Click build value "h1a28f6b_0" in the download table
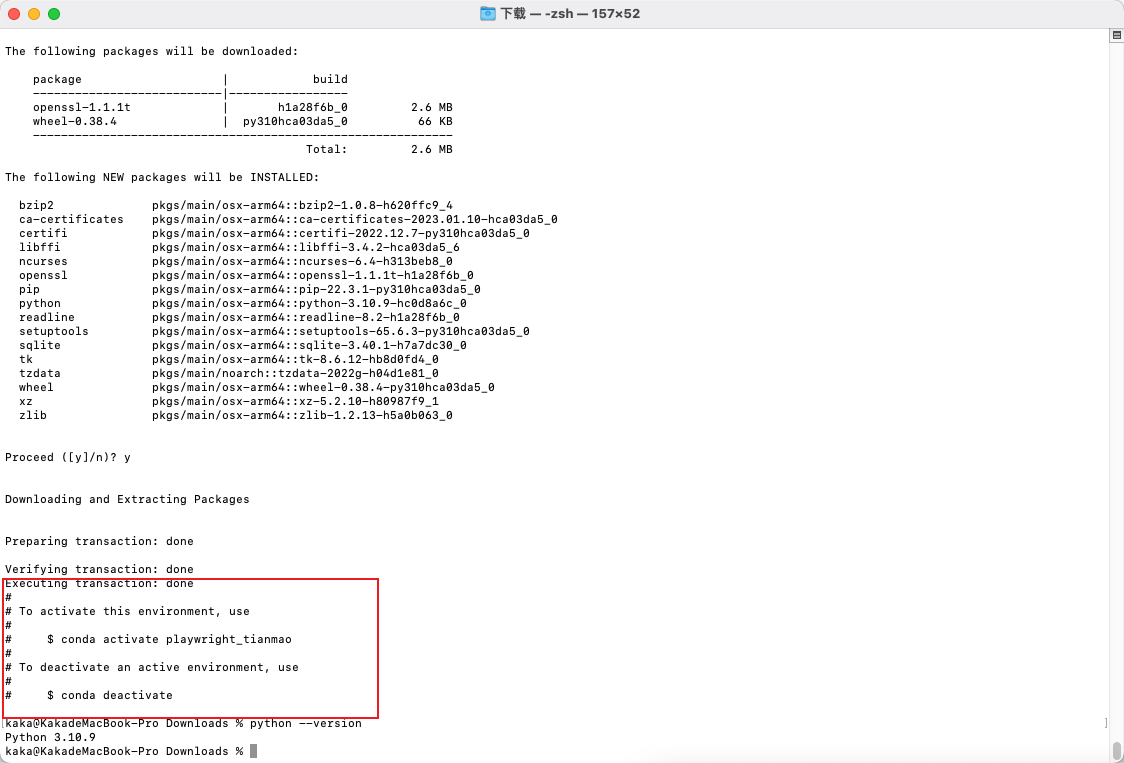 (x=313, y=108)
